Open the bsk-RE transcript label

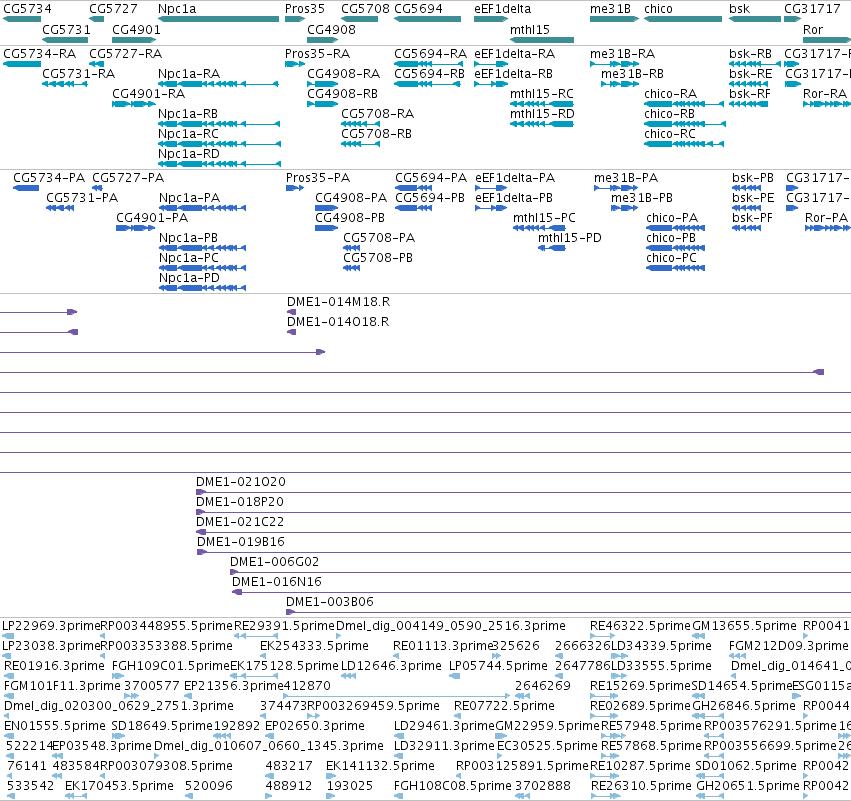pos(750,74)
